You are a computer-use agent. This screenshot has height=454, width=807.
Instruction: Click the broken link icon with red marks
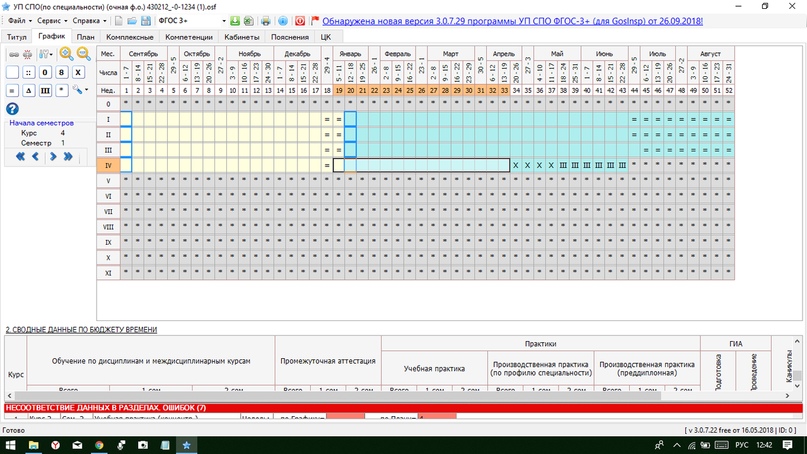click(27, 54)
